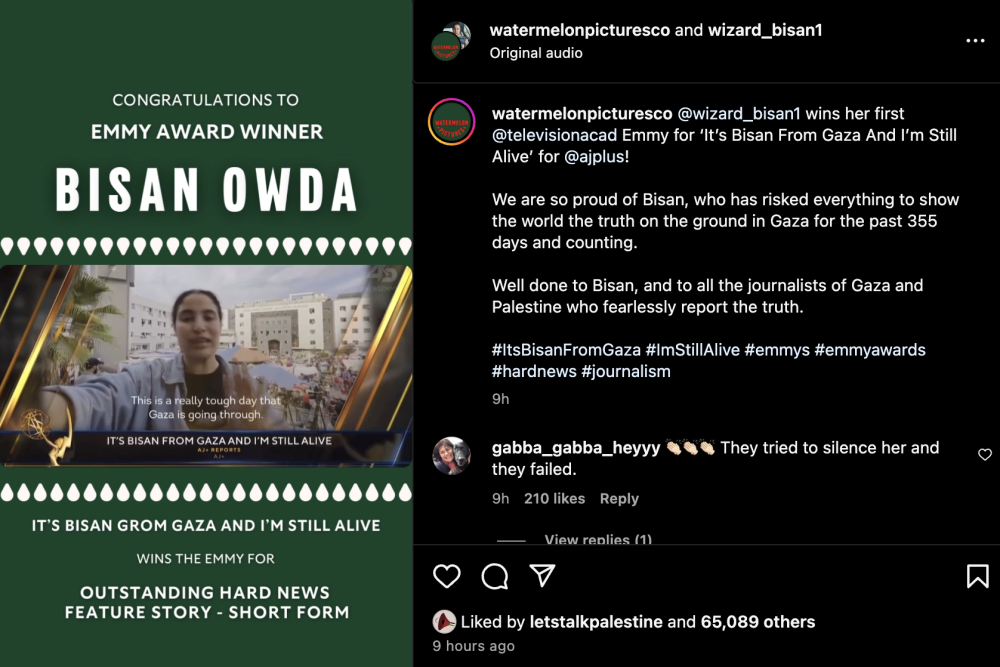Click the stacked profile avatars in the post header
This screenshot has width=1000, height=667.
click(x=451, y=41)
